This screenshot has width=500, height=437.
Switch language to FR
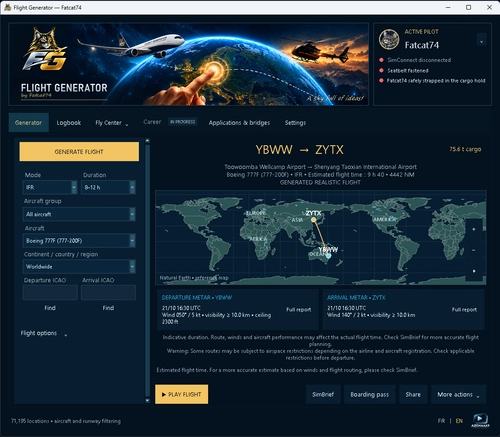pyautogui.click(x=441, y=421)
